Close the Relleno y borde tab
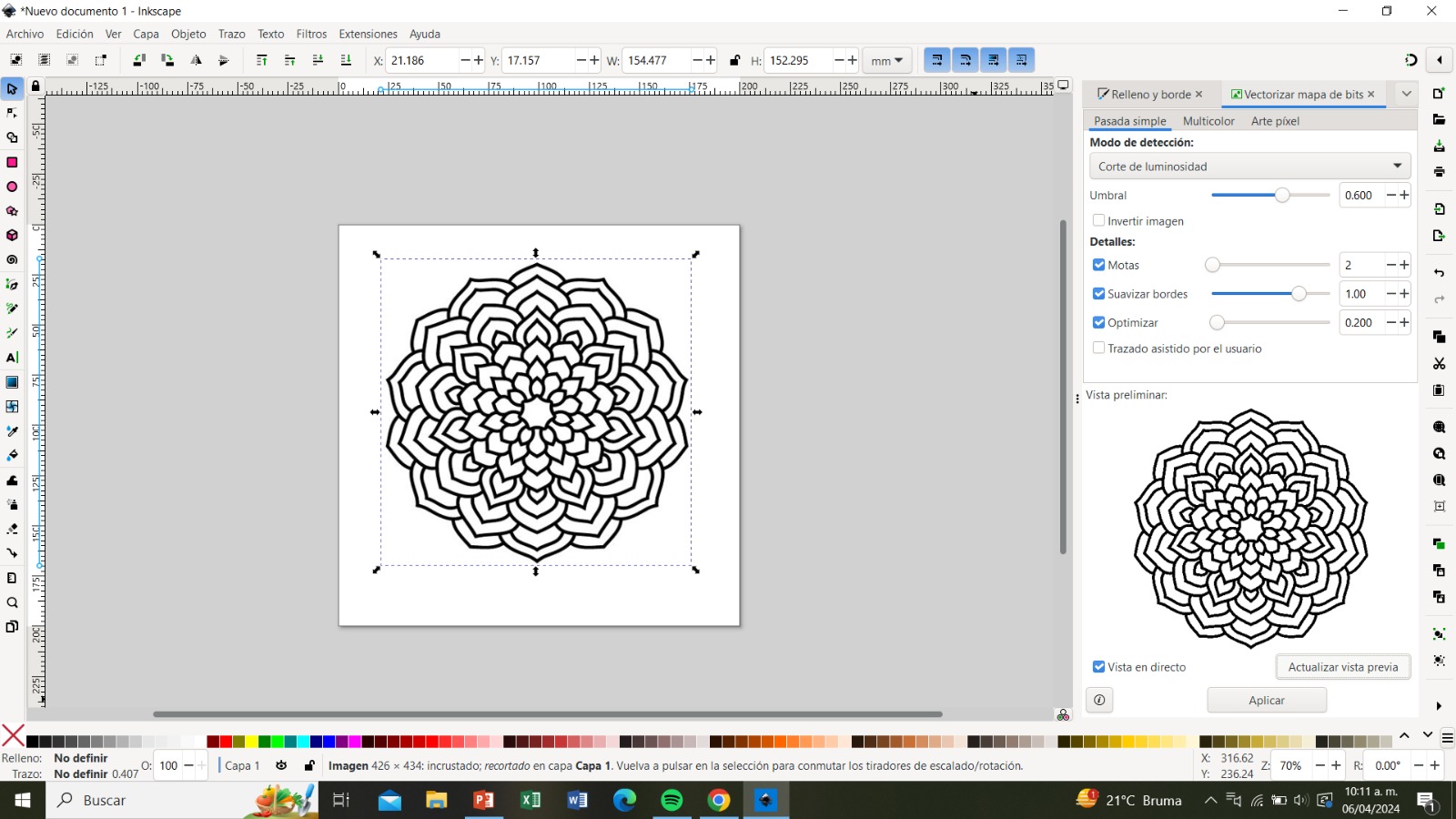 click(1199, 94)
